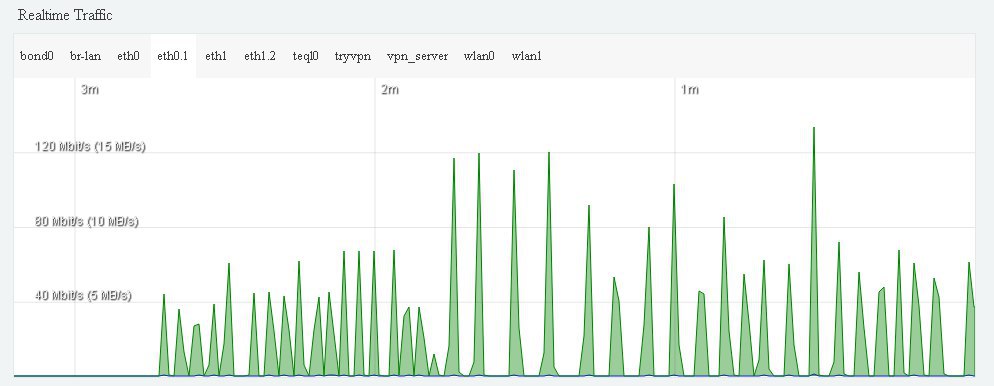Select the eth0 interface tab
The image size is (994, 386).
point(128,56)
